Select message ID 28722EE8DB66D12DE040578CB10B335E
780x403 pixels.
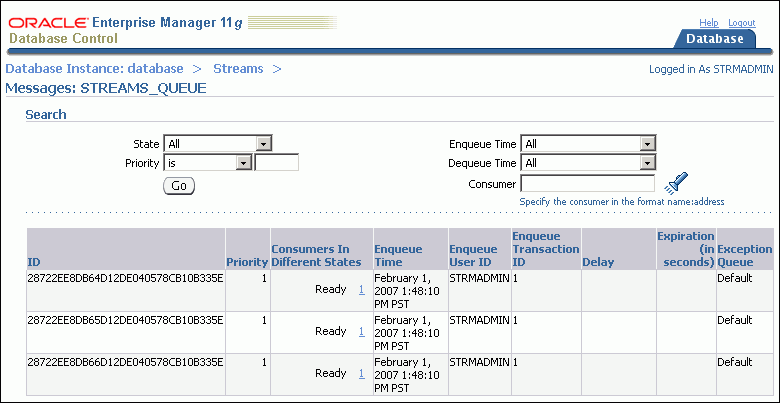tap(126, 362)
